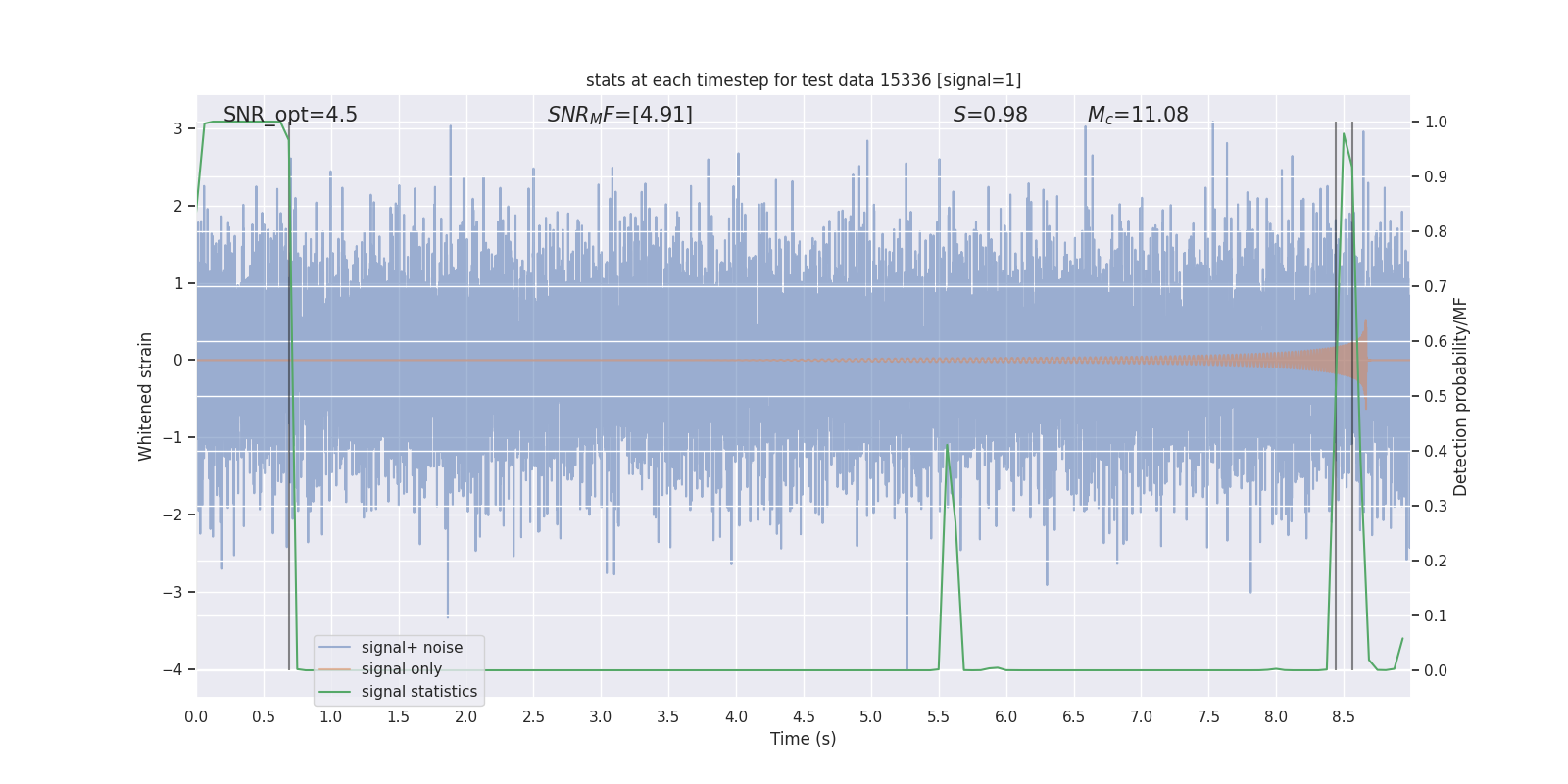Click the orange signal only legend line
1568x784 pixels.
click(335, 669)
